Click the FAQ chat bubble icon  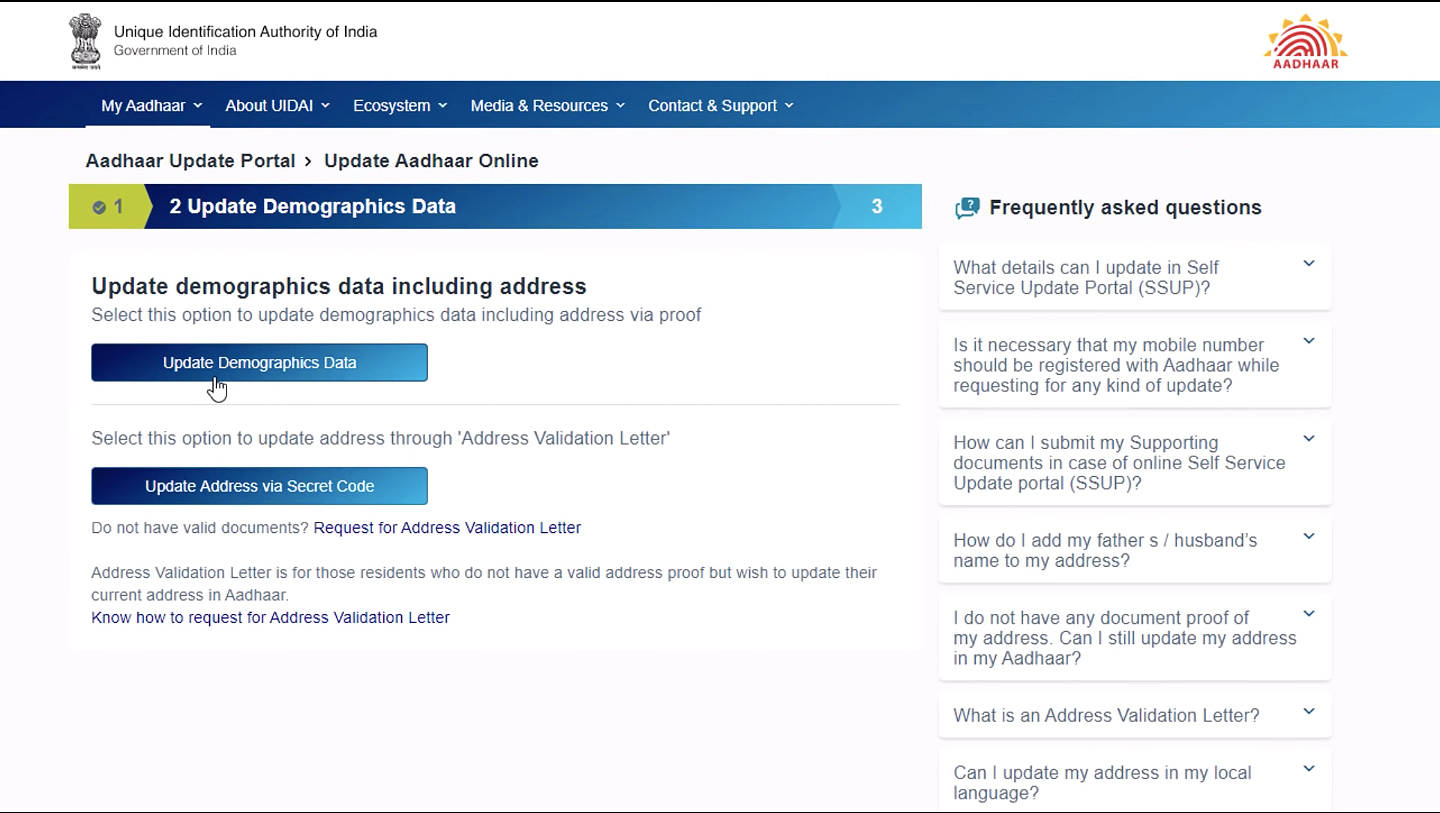coord(967,208)
